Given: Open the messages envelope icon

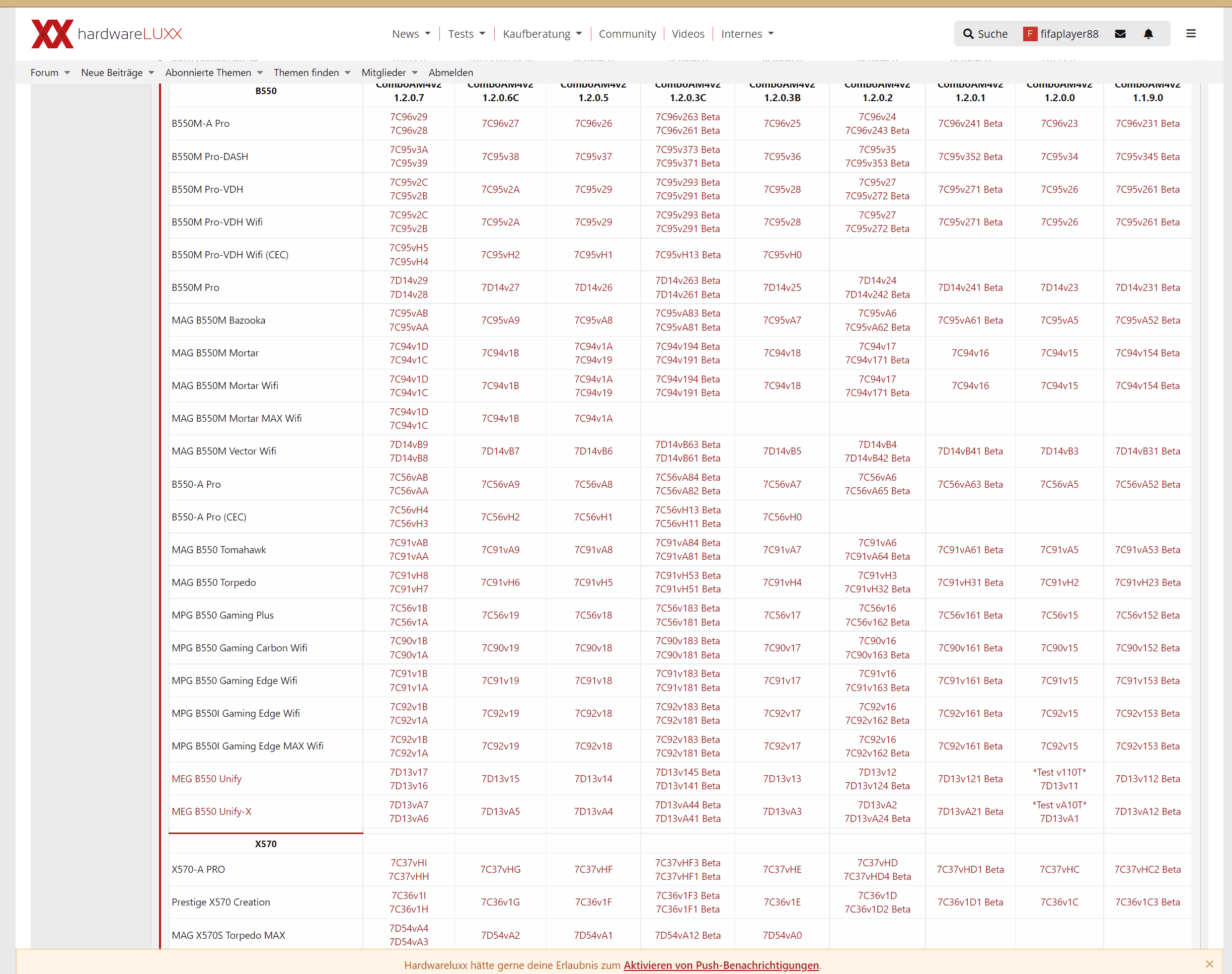Looking at the screenshot, I should click(x=1120, y=34).
